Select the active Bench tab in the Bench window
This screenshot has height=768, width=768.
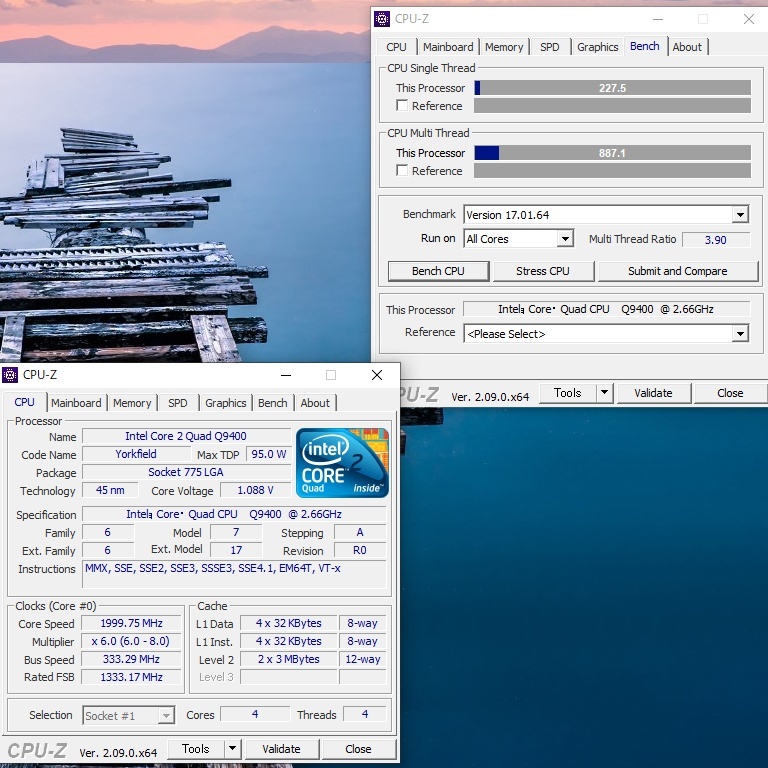[x=645, y=46]
